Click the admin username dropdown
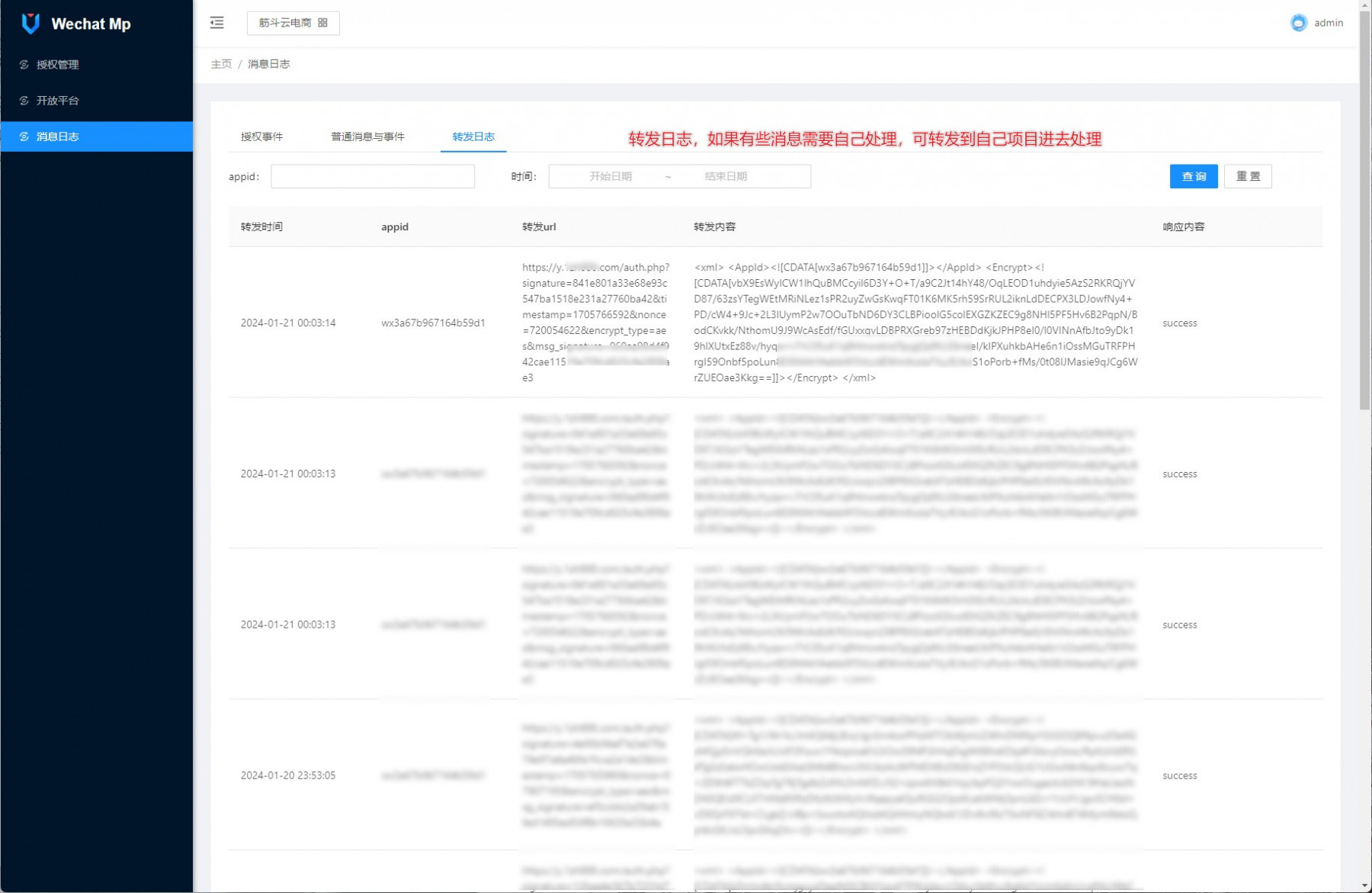This screenshot has width=1372, height=893. click(x=1329, y=23)
